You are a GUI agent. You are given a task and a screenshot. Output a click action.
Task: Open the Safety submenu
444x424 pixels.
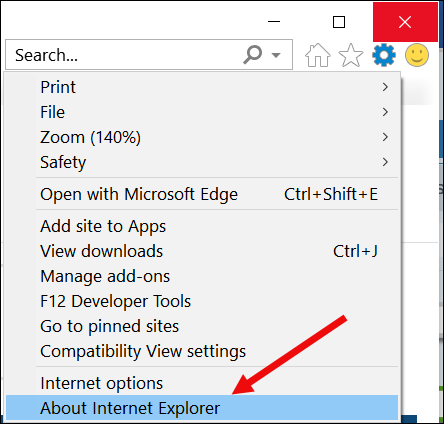pos(202,162)
